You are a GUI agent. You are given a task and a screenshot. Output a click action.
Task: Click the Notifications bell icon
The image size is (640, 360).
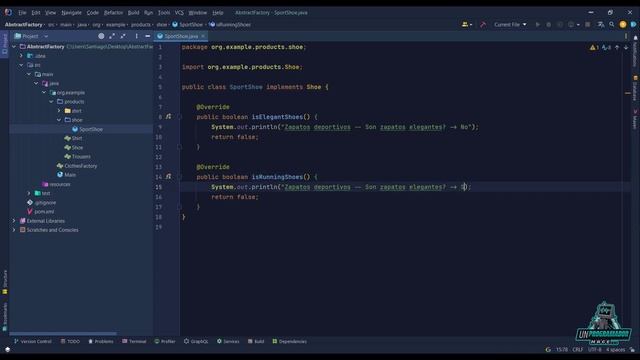(x=636, y=38)
